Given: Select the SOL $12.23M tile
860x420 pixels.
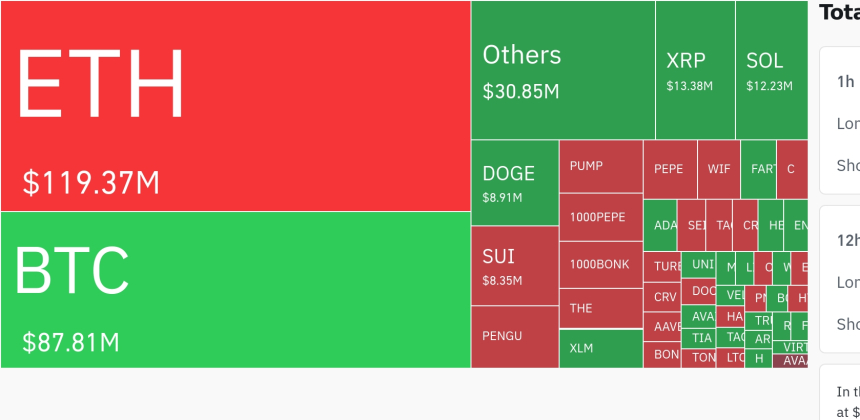Looking at the screenshot, I should [770, 70].
